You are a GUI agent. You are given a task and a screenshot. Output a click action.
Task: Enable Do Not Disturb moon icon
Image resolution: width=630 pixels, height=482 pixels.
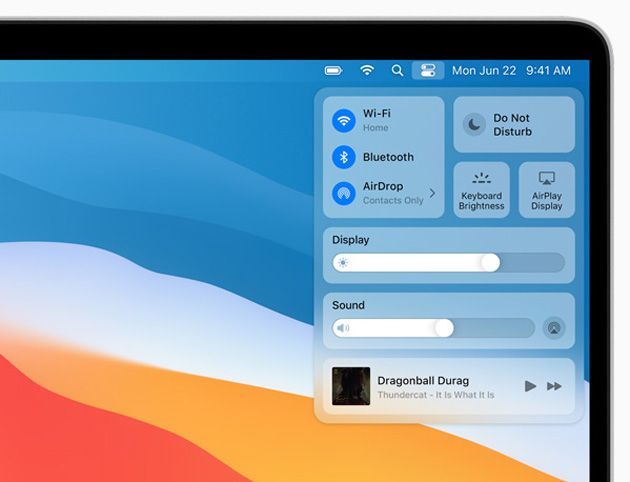[x=474, y=125]
